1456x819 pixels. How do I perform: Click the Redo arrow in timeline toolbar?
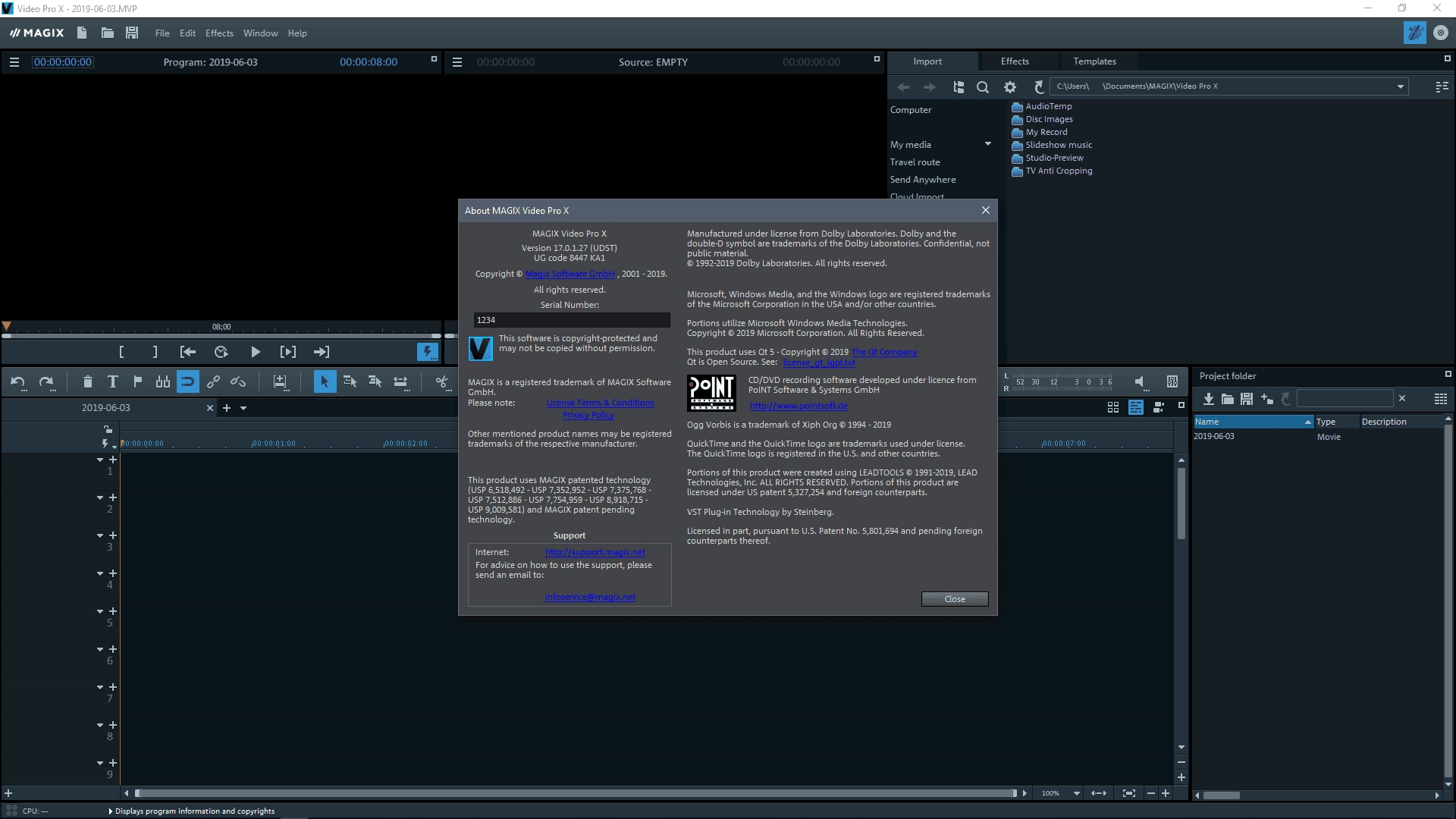point(47,382)
